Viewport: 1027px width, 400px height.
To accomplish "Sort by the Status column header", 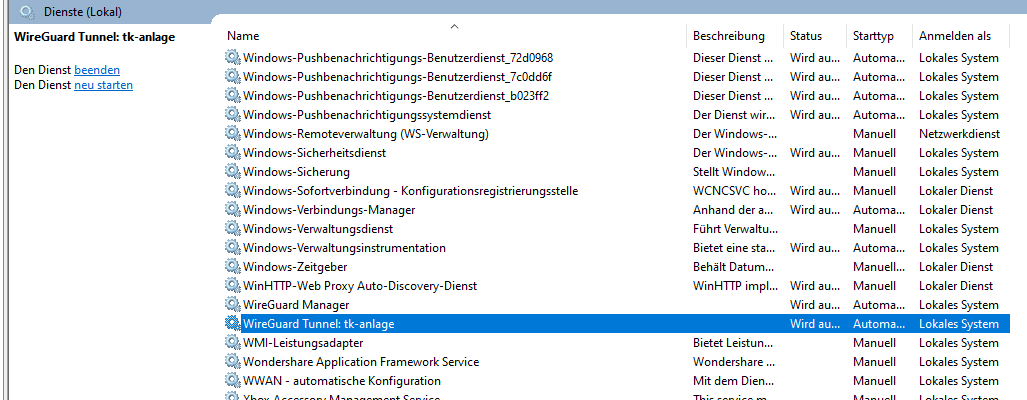I will [806, 36].
